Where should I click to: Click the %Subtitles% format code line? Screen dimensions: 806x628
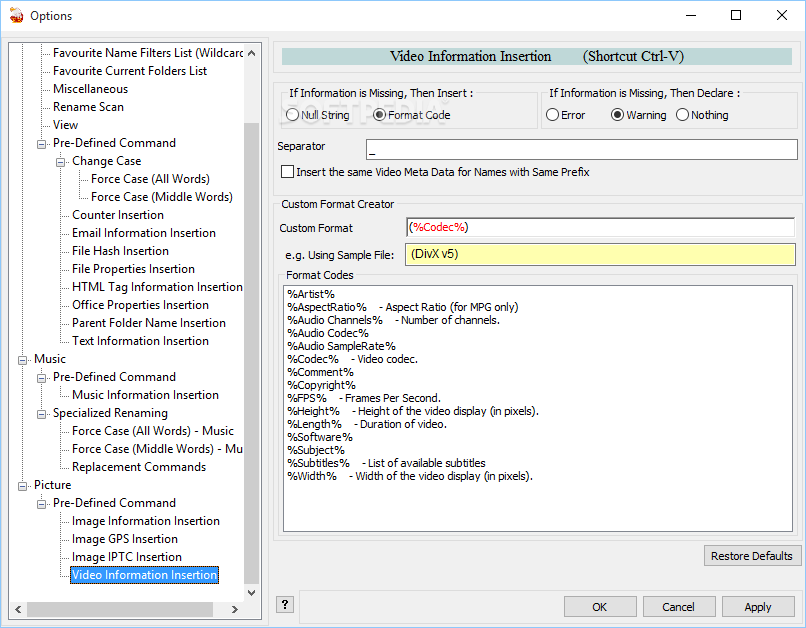click(x=386, y=463)
